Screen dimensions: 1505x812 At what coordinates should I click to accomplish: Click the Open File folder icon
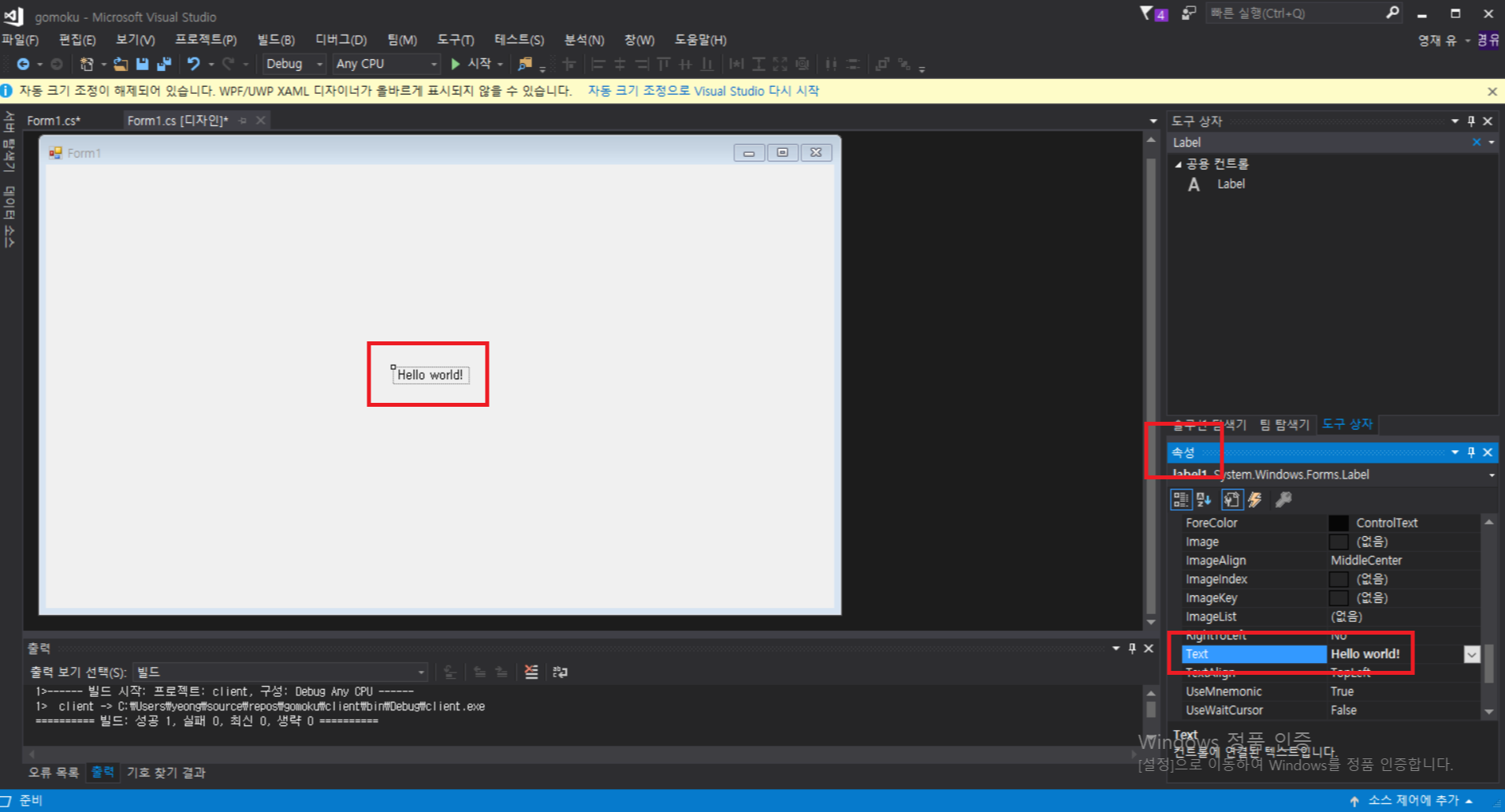pyautogui.click(x=120, y=64)
